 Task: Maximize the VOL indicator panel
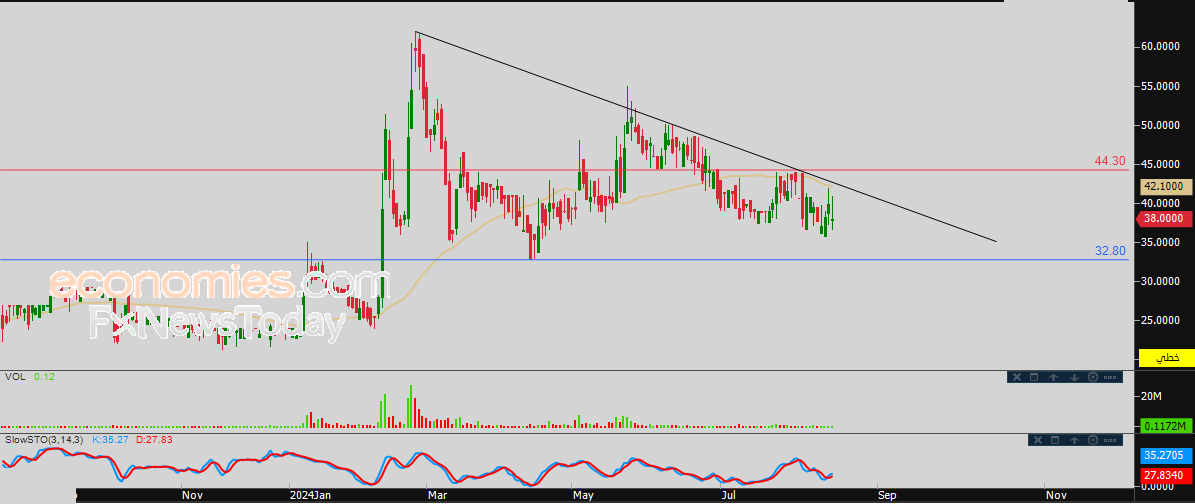click(x=1035, y=377)
